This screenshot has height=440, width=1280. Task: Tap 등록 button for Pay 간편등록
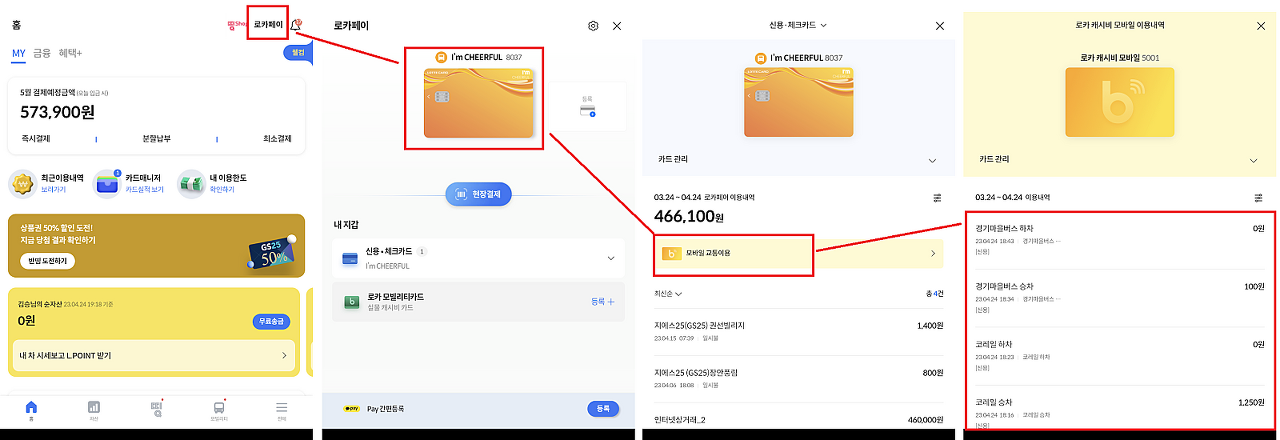[x=603, y=409]
